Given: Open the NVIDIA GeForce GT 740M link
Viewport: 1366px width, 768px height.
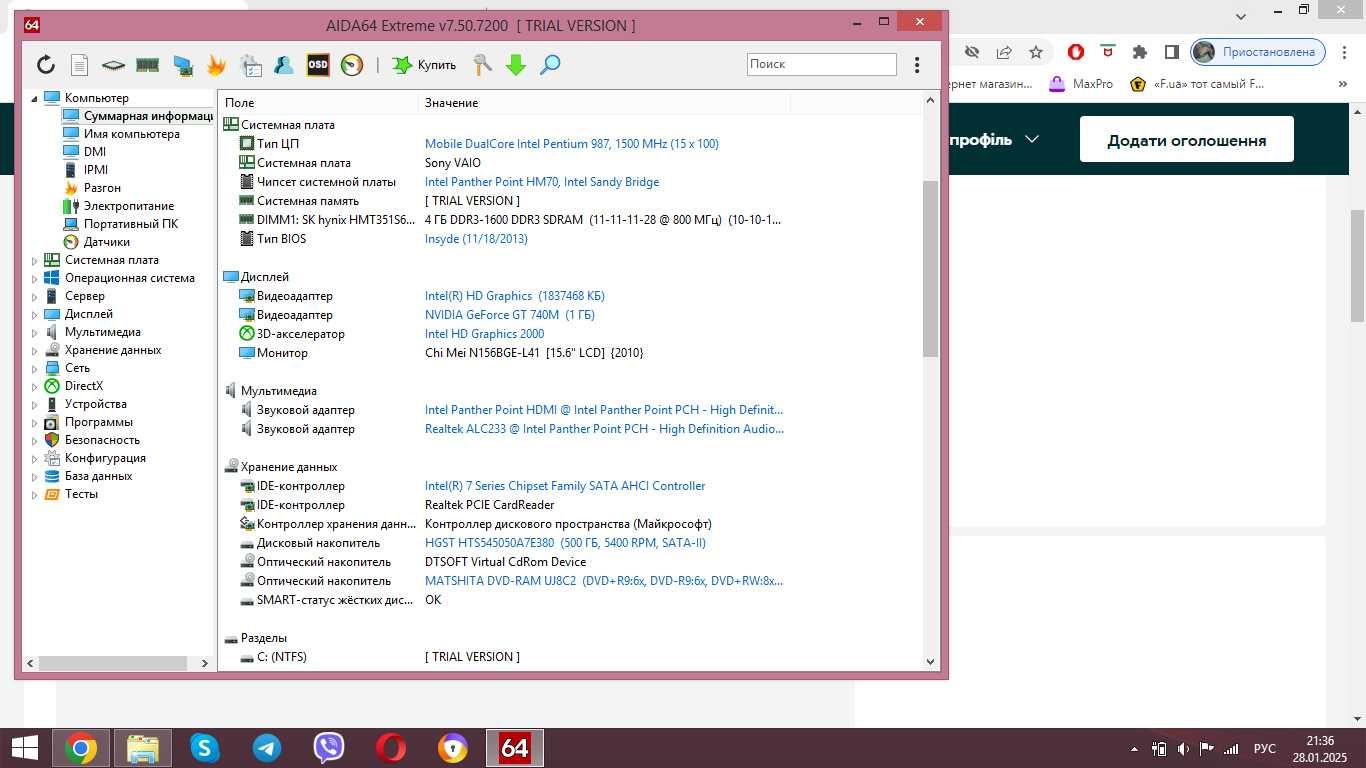Looking at the screenshot, I should [x=510, y=315].
